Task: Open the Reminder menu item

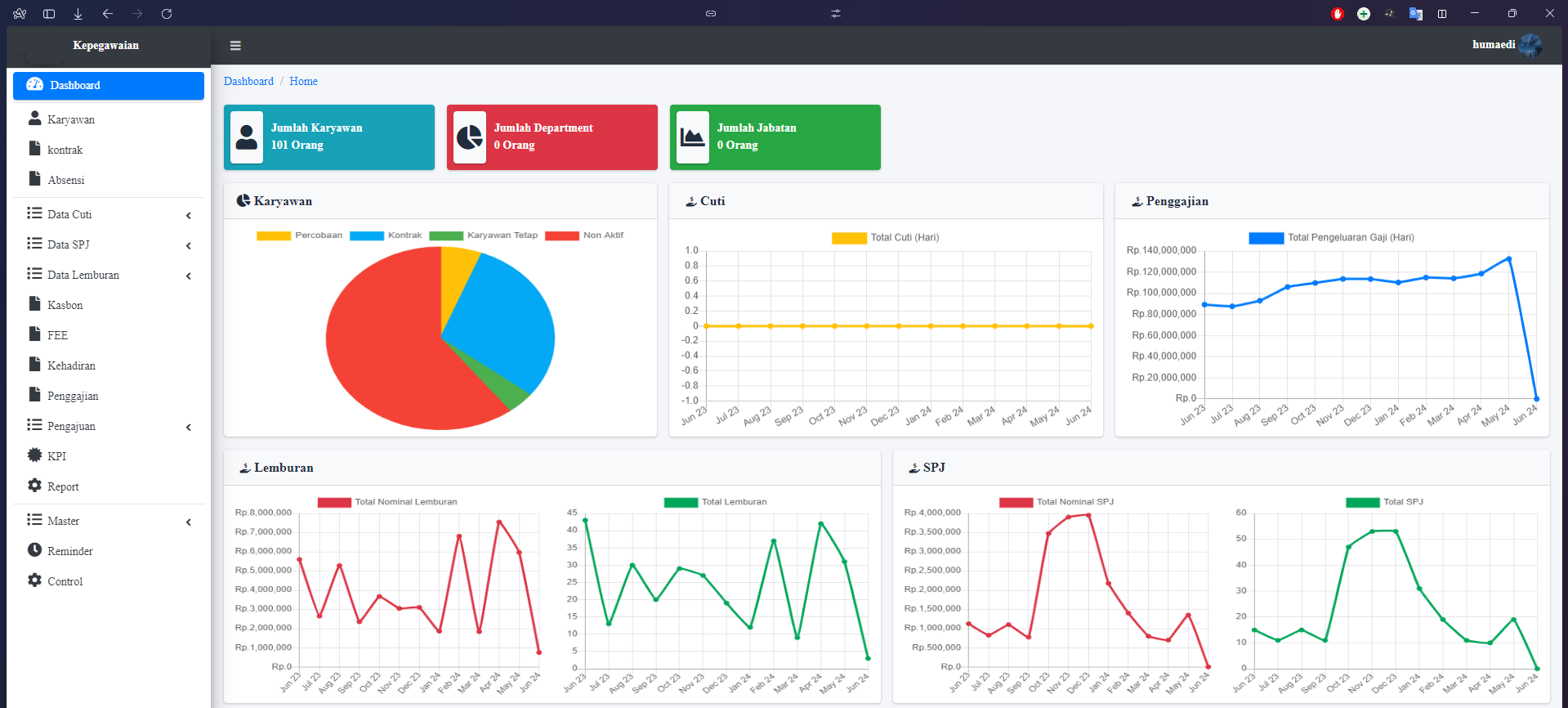Action: (x=109, y=551)
